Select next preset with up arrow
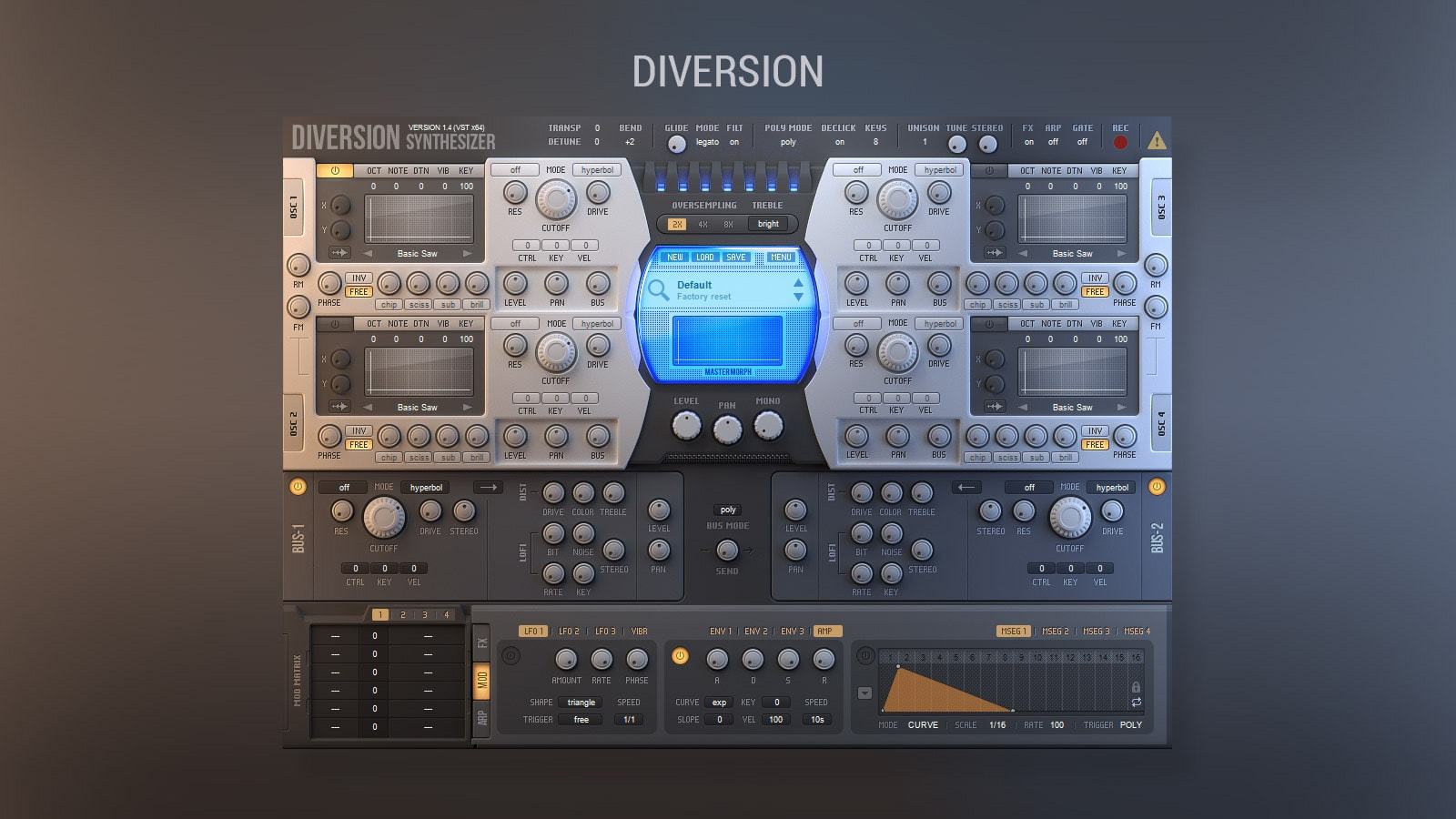This screenshot has height=819, width=1456. point(798,284)
